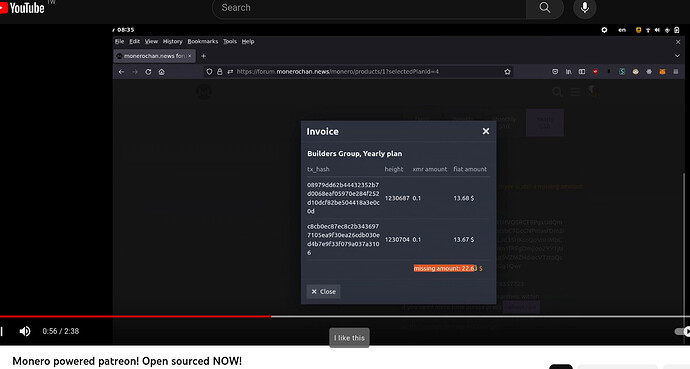Reload the forum page

148,72
